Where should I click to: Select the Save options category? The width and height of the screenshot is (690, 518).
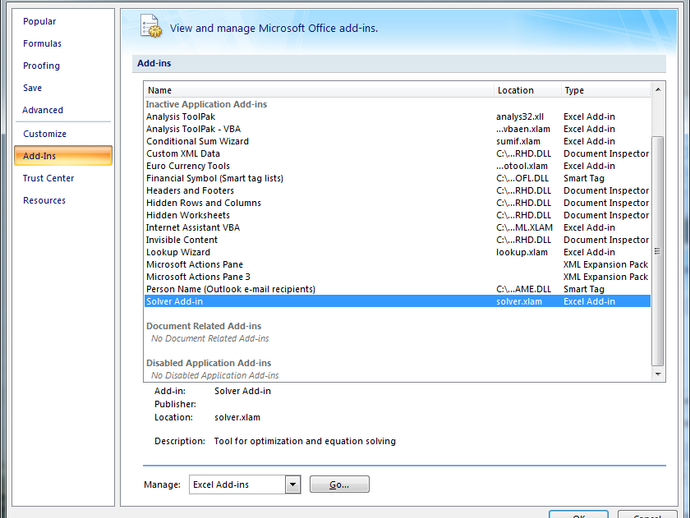33,88
